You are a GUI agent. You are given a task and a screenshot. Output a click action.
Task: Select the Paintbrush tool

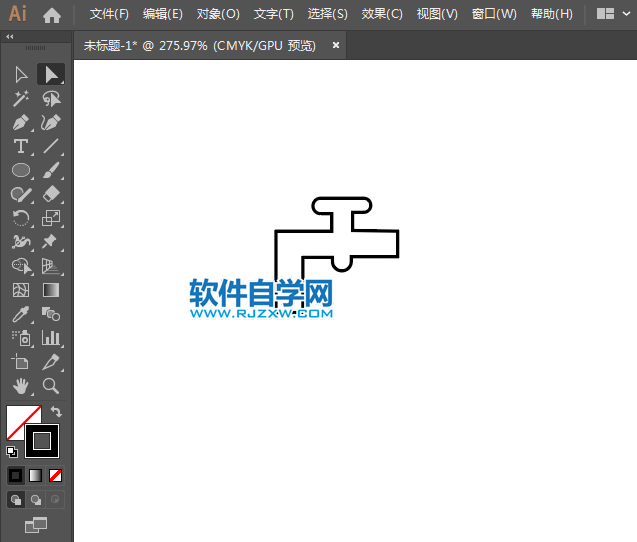pyautogui.click(x=51, y=170)
